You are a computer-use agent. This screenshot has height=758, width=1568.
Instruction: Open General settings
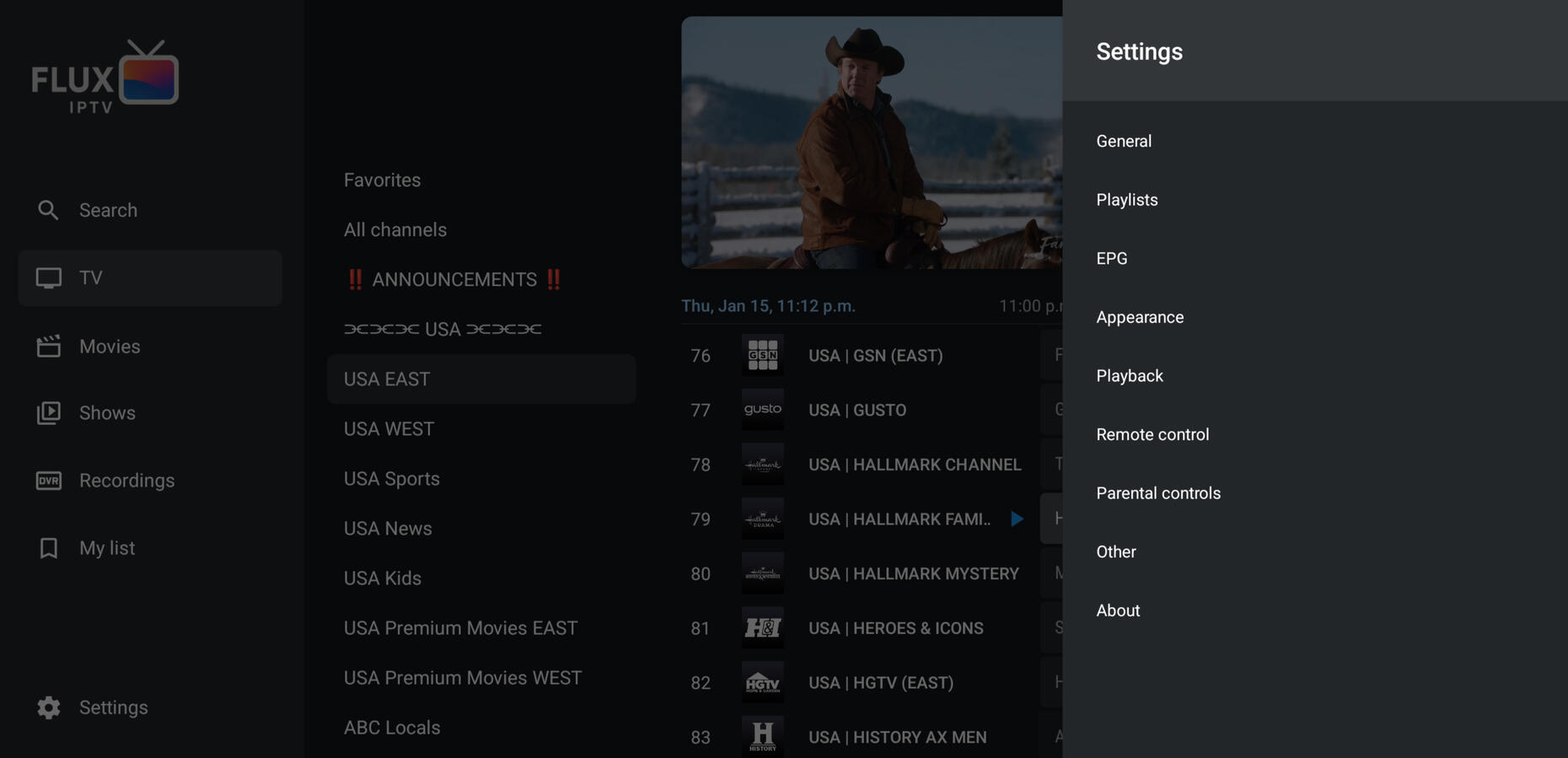point(1124,141)
